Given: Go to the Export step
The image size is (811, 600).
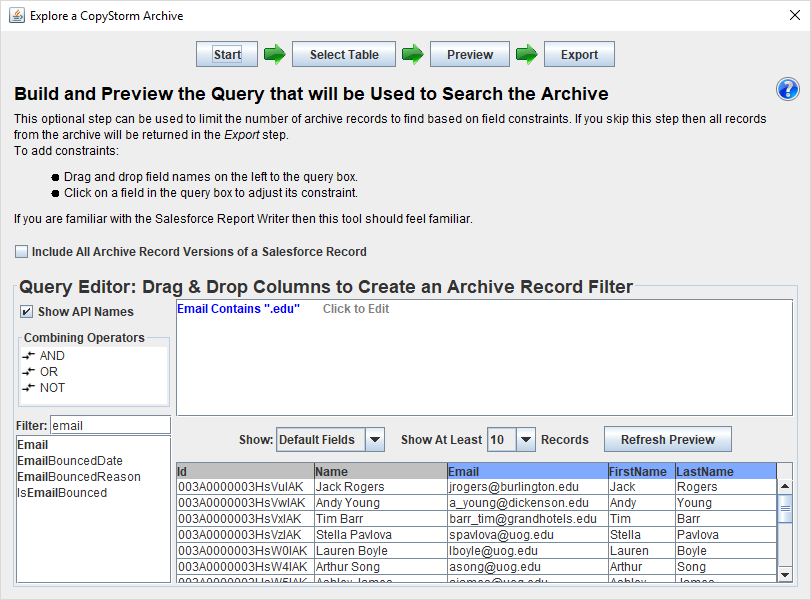Looking at the screenshot, I should [x=579, y=54].
